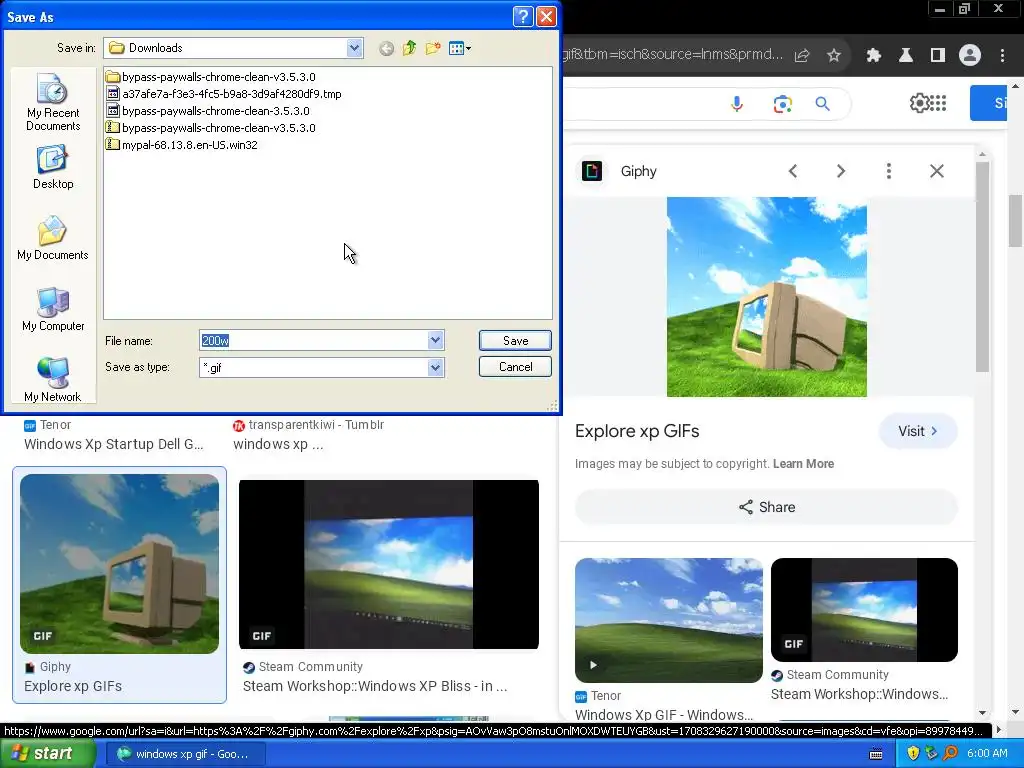1024x768 pixels.
Task: Close the Giphy image preview panel
Action: [936, 171]
